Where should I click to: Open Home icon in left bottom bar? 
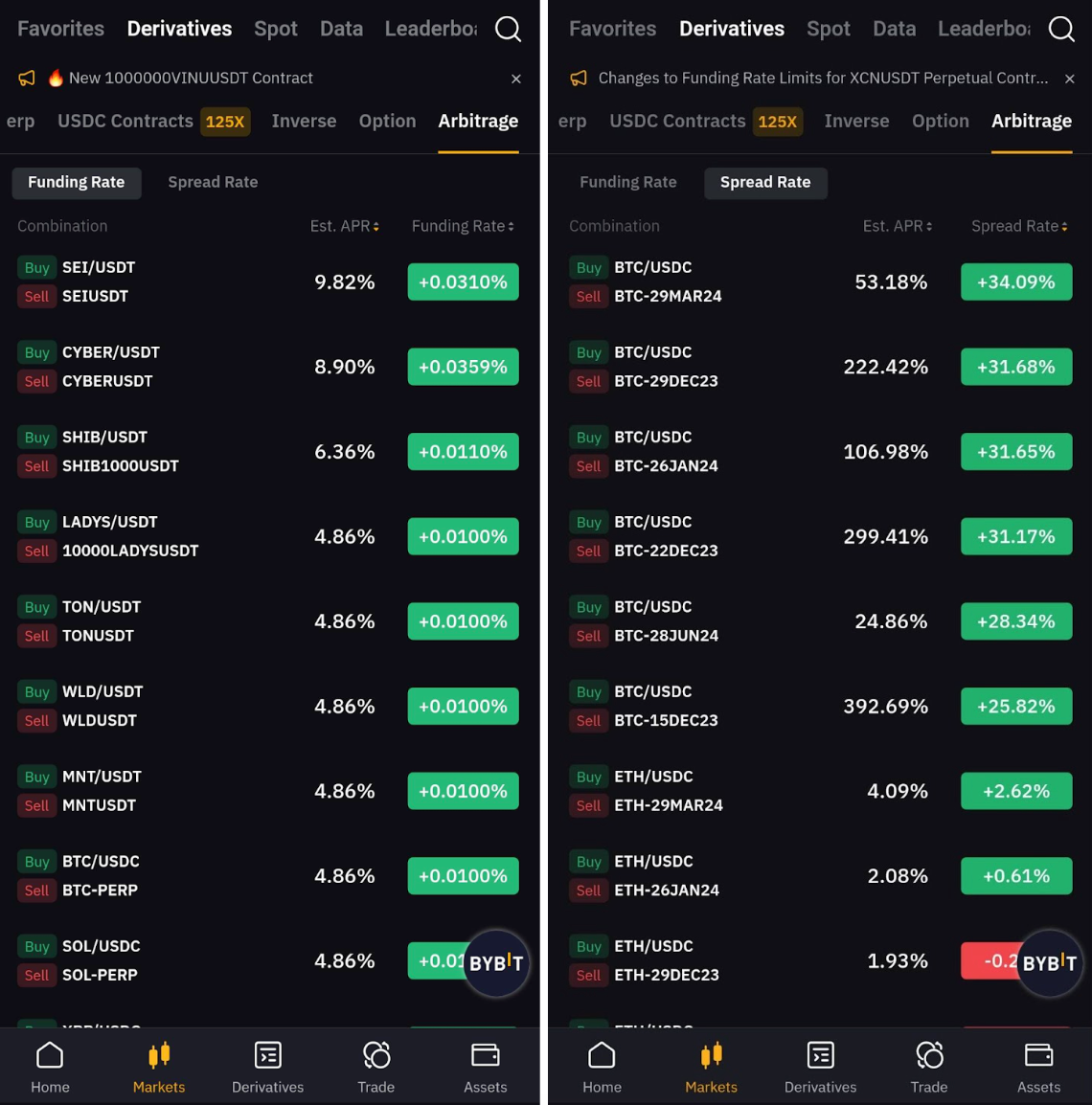point(50,1067)
